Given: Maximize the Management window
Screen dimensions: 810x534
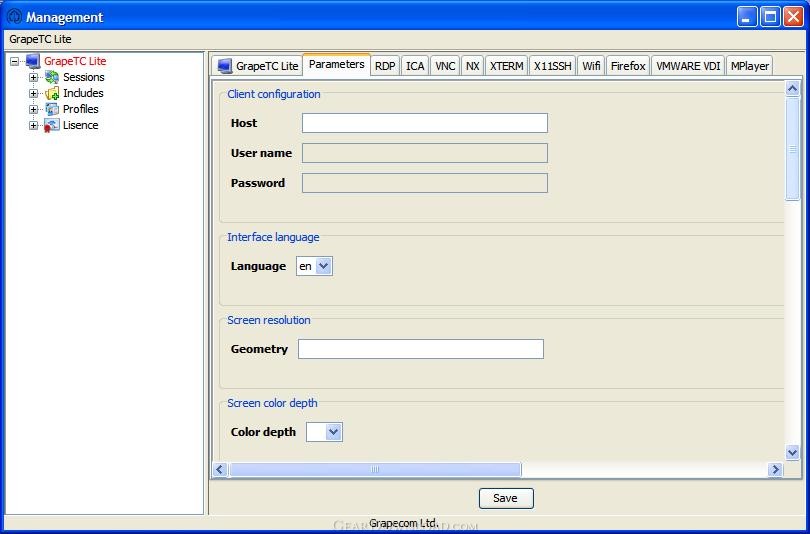Looking at the screenshot, I should (x=770, y=17).
